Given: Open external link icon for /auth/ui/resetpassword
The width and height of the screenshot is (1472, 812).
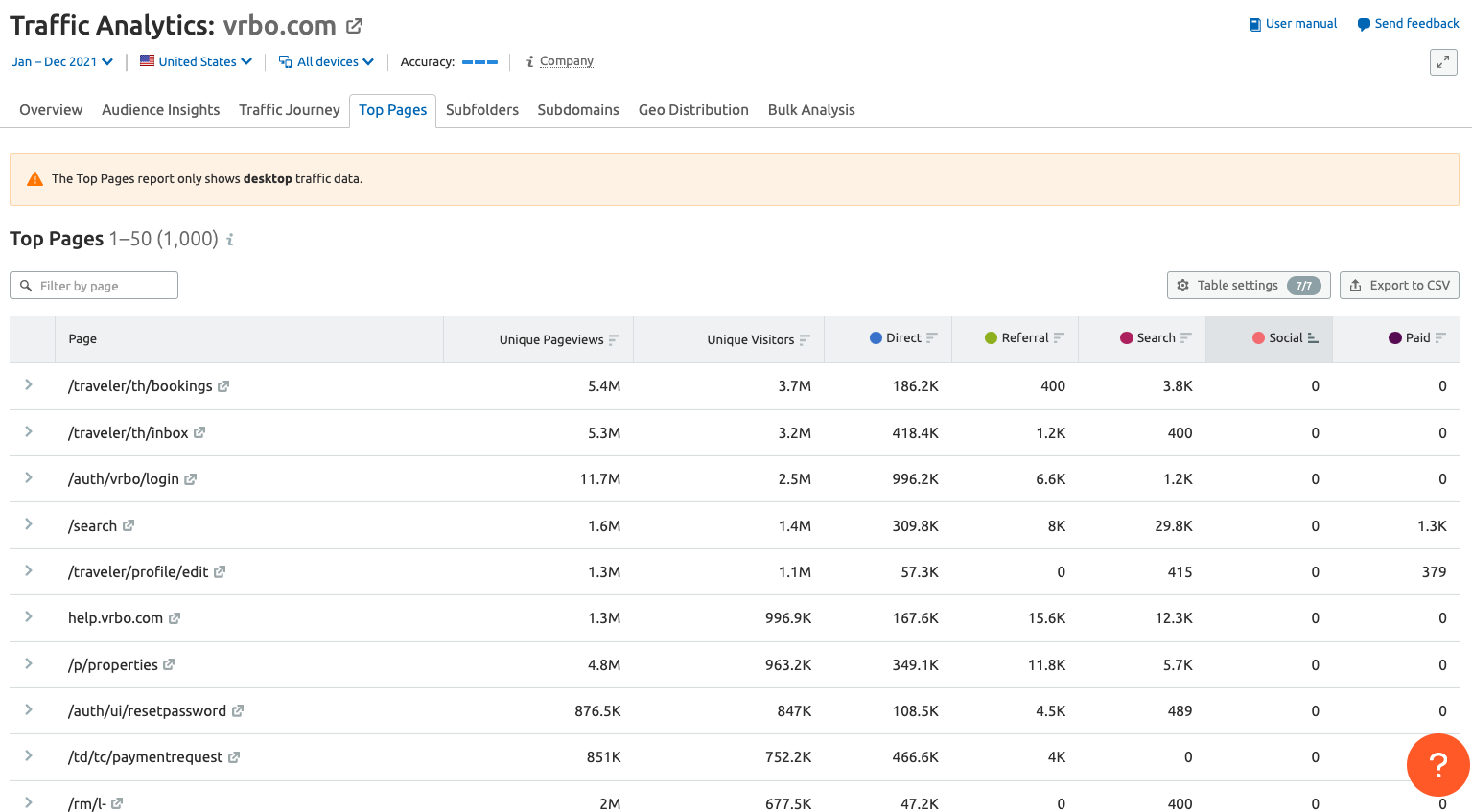Looking at the screenshot, I should [238, 711].
